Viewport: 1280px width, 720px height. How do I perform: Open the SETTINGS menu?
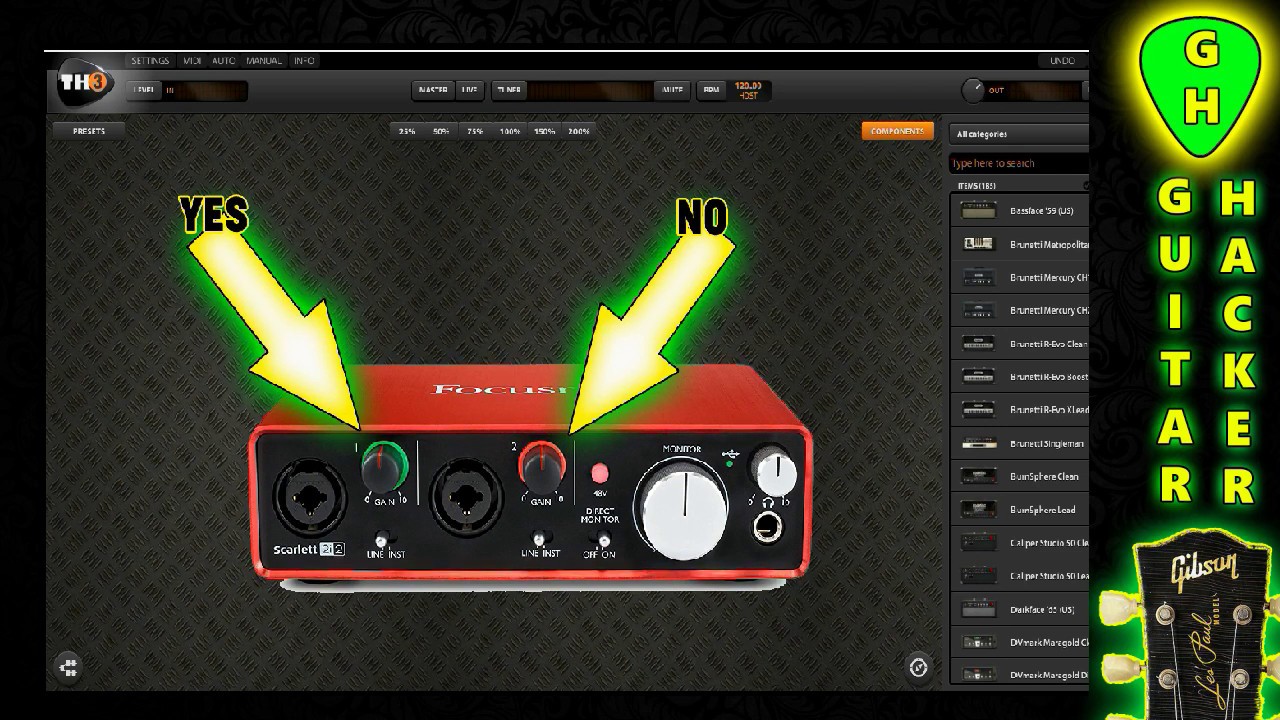coord(150,61)
